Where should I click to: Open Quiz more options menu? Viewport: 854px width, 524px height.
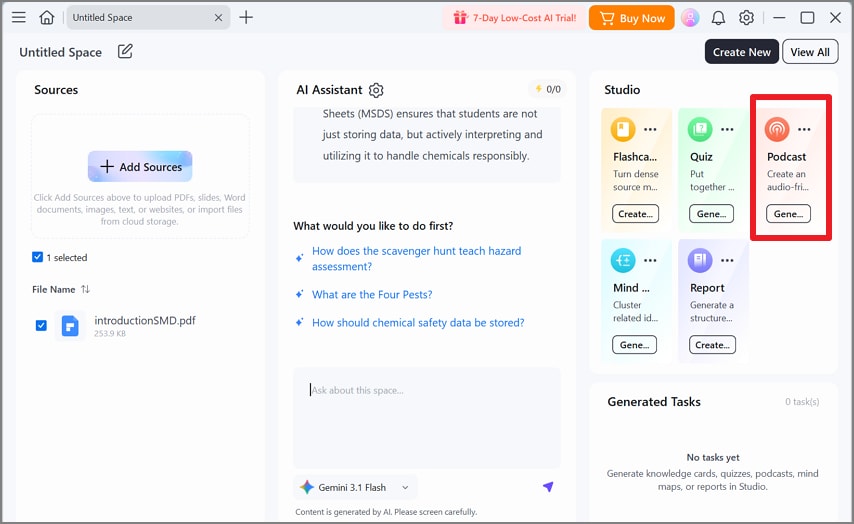pos(727,129)
